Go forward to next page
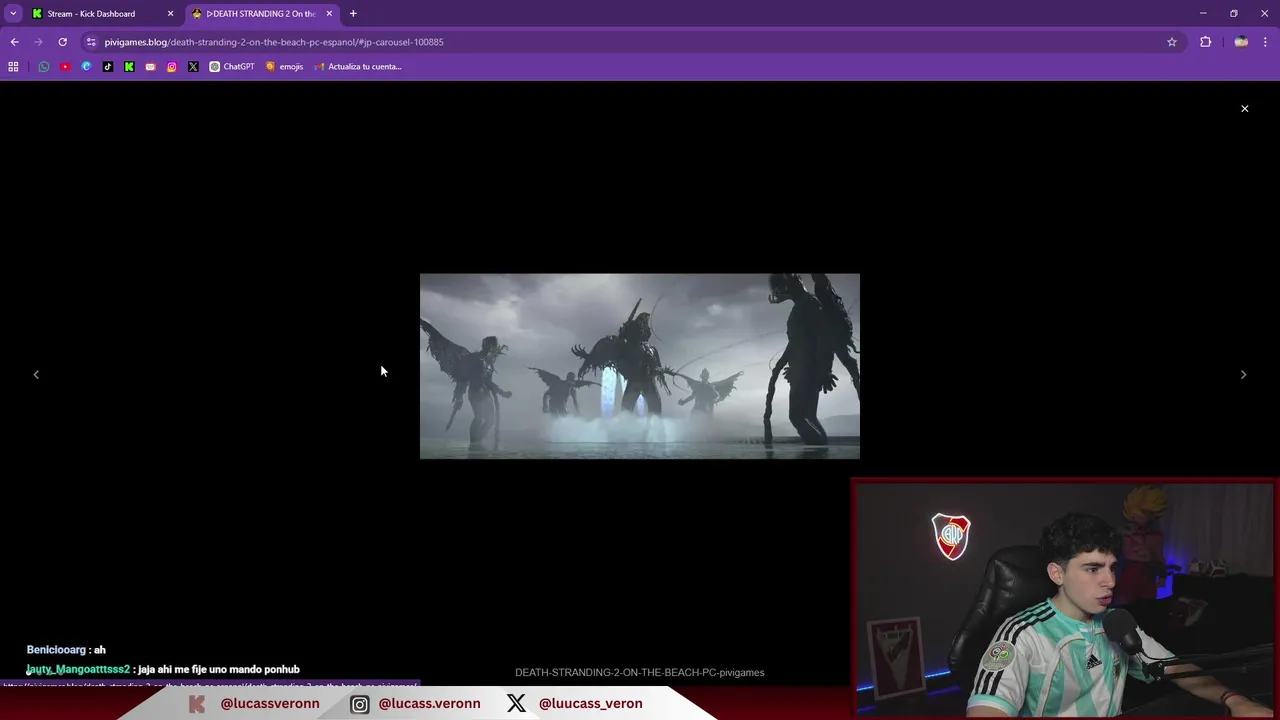This screenshot has width=1280, height=720. [x=38, y=42]
